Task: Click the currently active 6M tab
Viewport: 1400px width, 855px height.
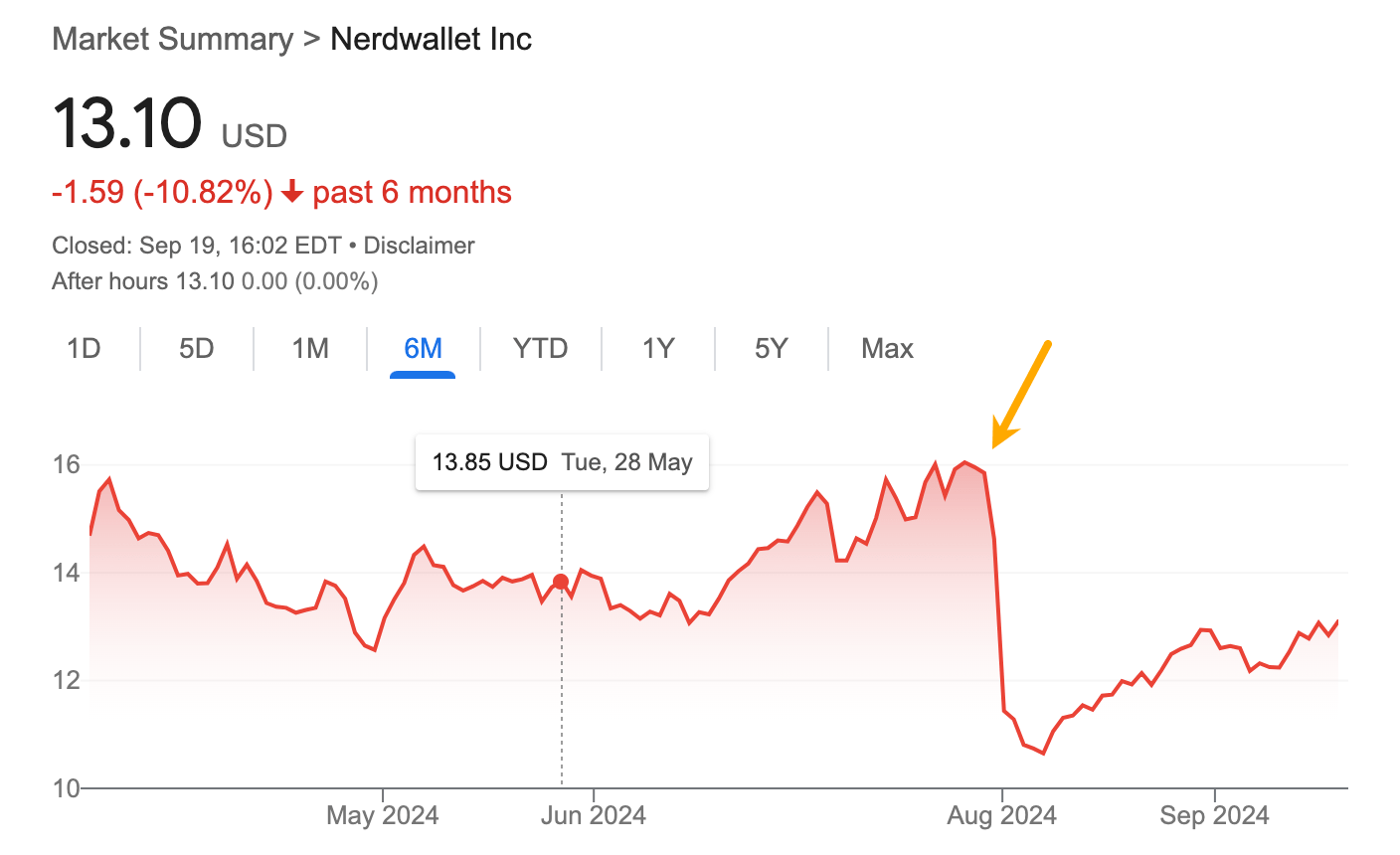Action: [423, 348]
